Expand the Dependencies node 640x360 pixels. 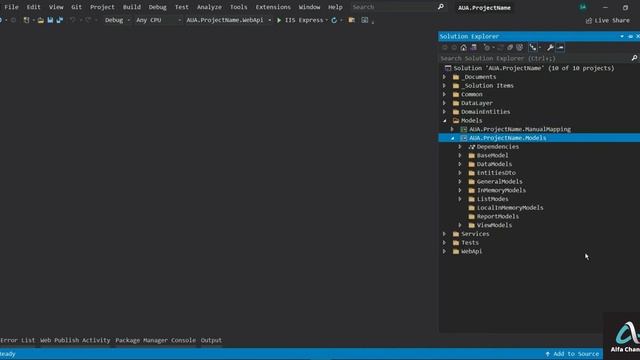click(460, 147)
